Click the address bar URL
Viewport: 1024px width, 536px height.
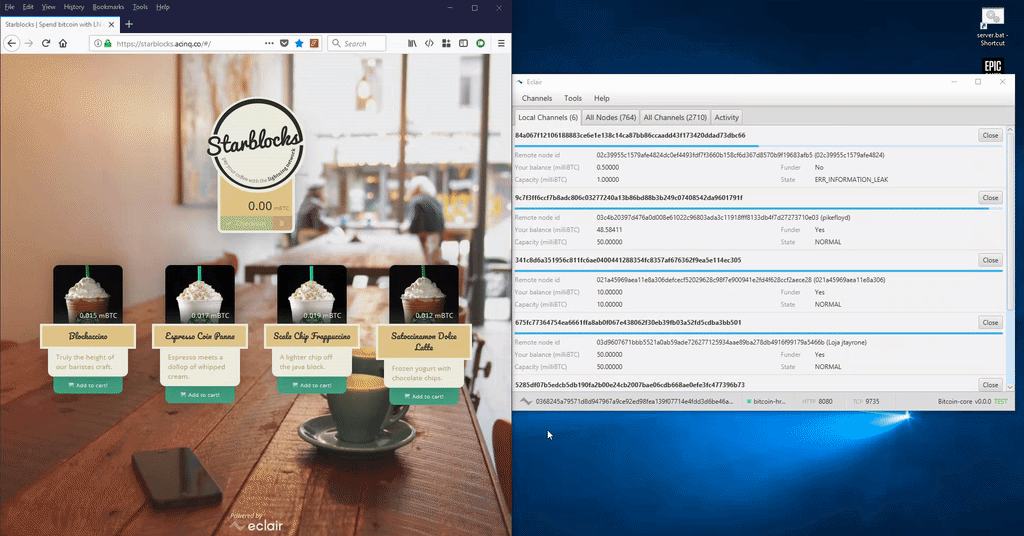pyautogui.click(x=163, y=44)
